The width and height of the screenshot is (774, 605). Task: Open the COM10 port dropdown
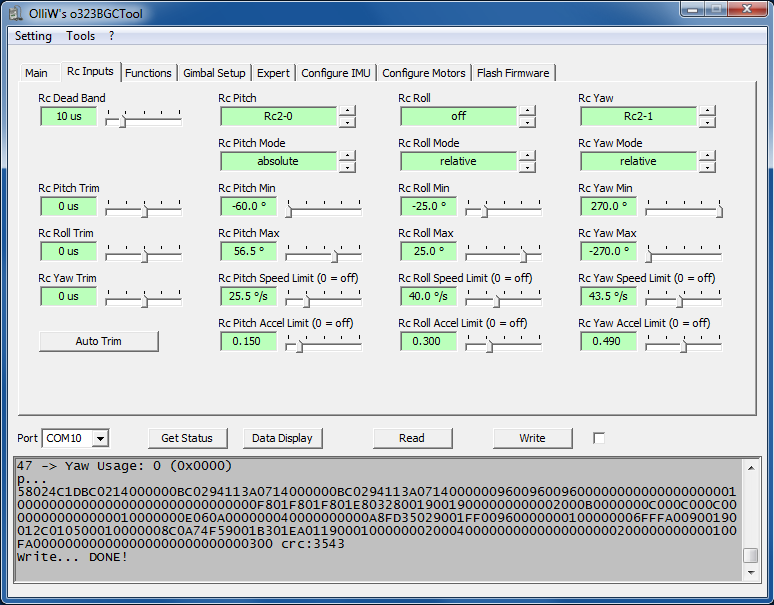[99, 438]
